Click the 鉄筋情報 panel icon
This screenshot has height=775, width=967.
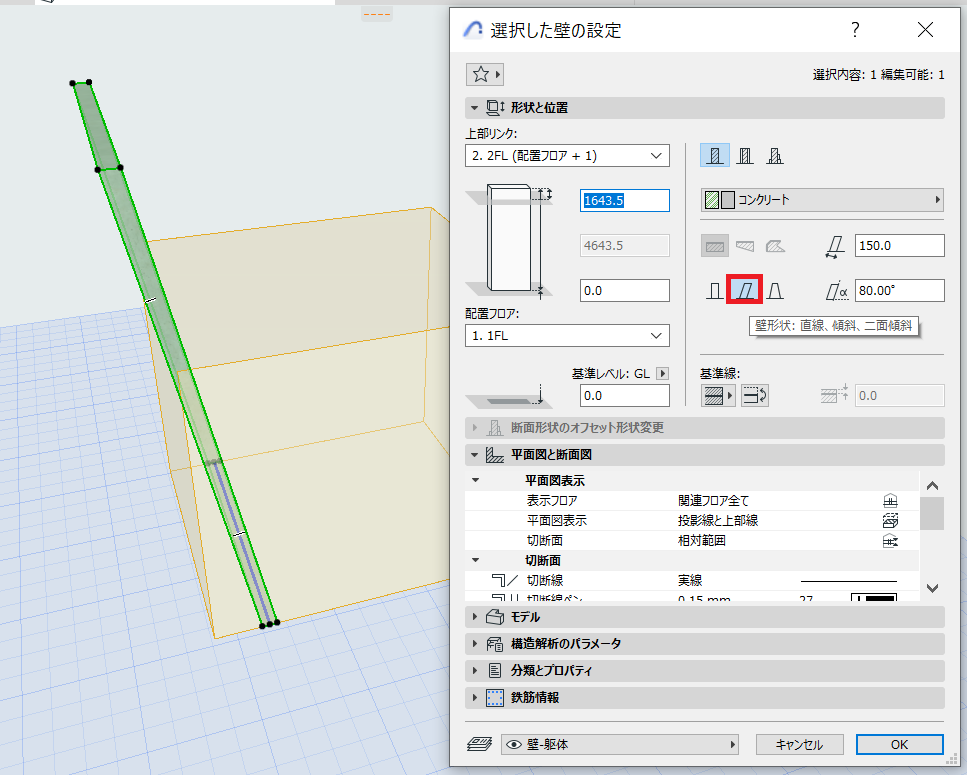[x=495, y=698]
